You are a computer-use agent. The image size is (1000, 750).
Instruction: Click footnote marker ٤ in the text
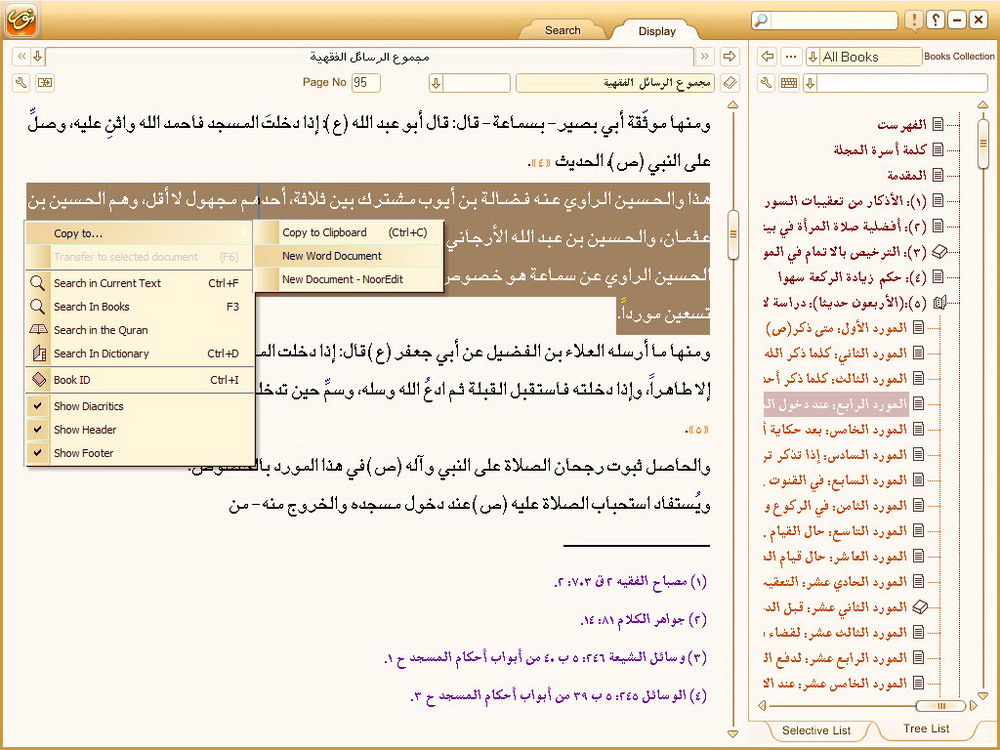pyautogui.click(x=540, y=163)
